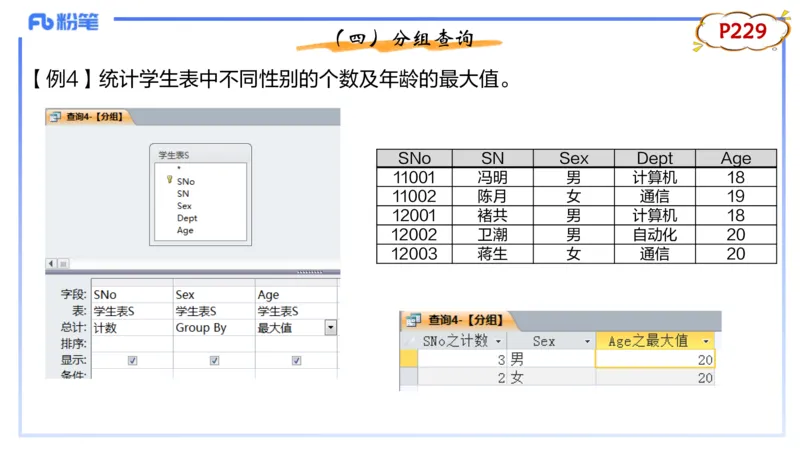This screenshot has height=450, width=800.
Task: Click student number 12003
Action: point(414,254)
